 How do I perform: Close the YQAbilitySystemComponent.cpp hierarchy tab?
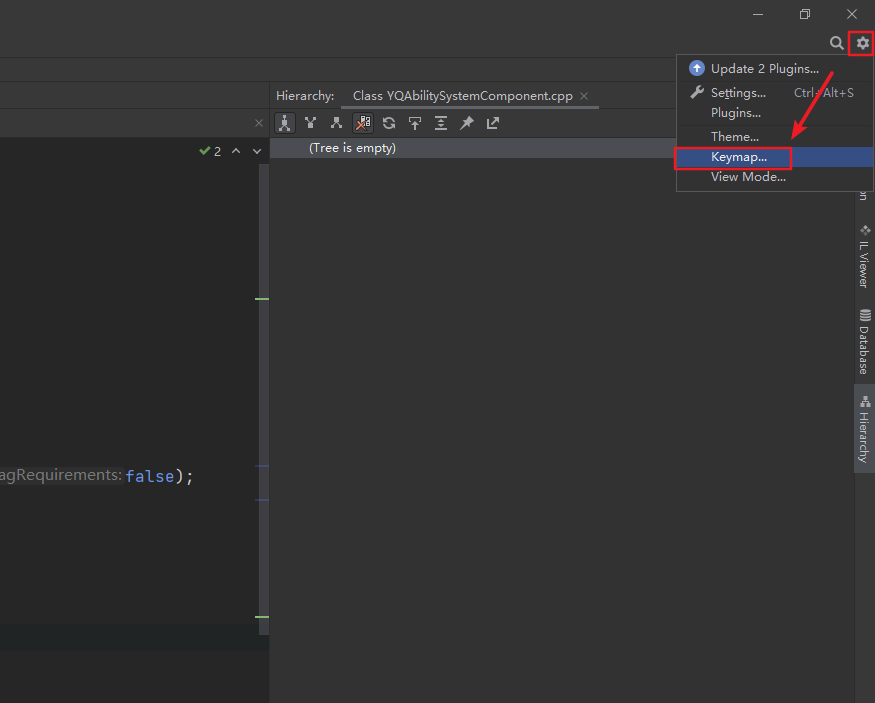tap(584, 96)
